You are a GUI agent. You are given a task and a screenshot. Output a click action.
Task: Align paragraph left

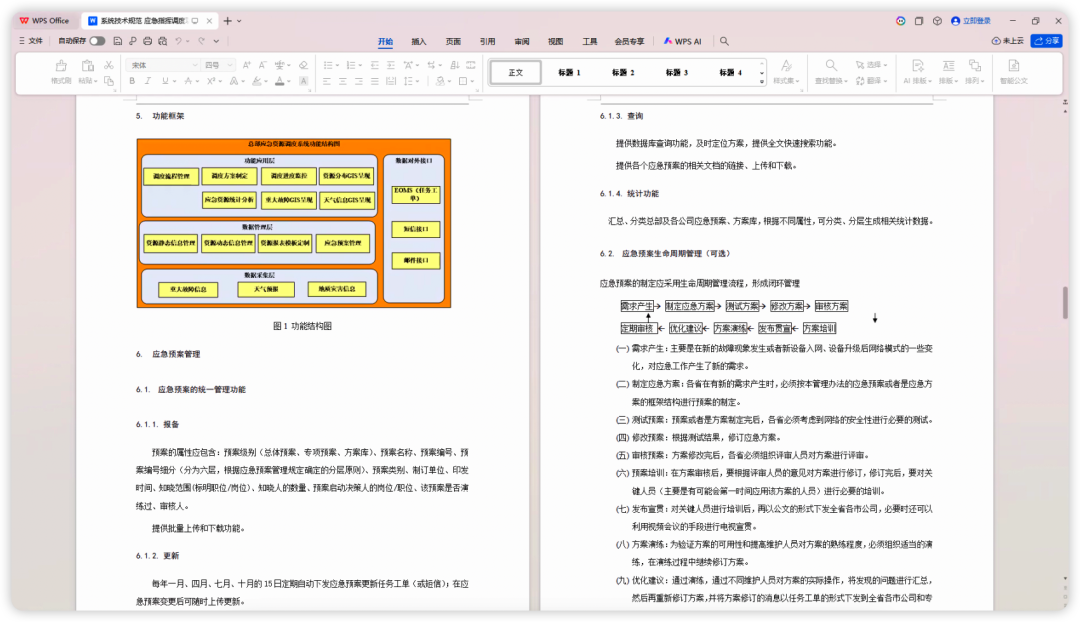326,81
